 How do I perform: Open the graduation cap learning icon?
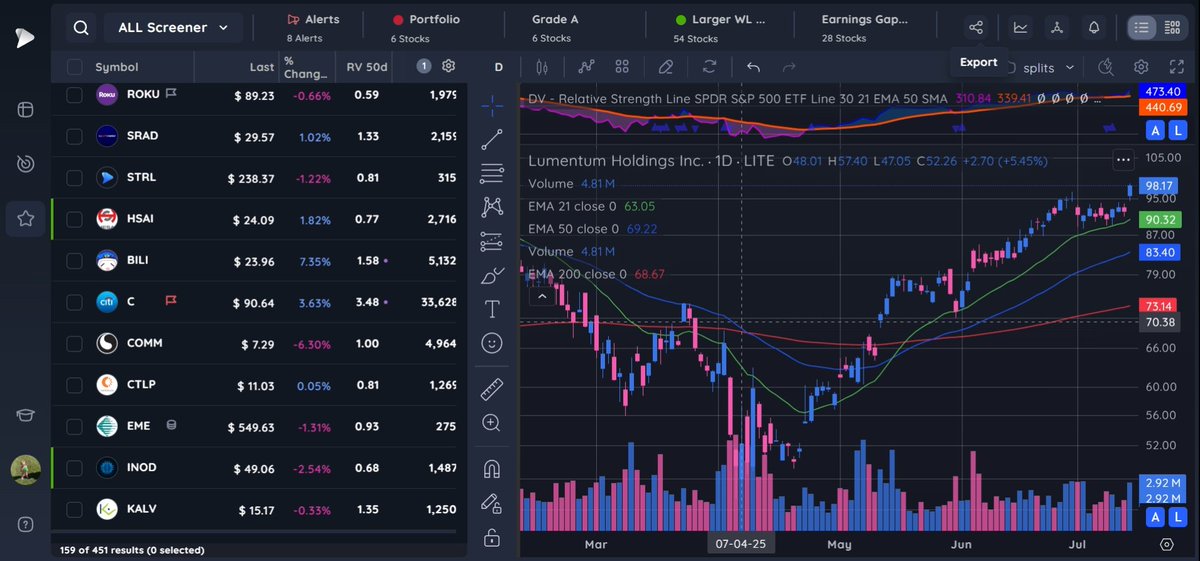(26, 417)
